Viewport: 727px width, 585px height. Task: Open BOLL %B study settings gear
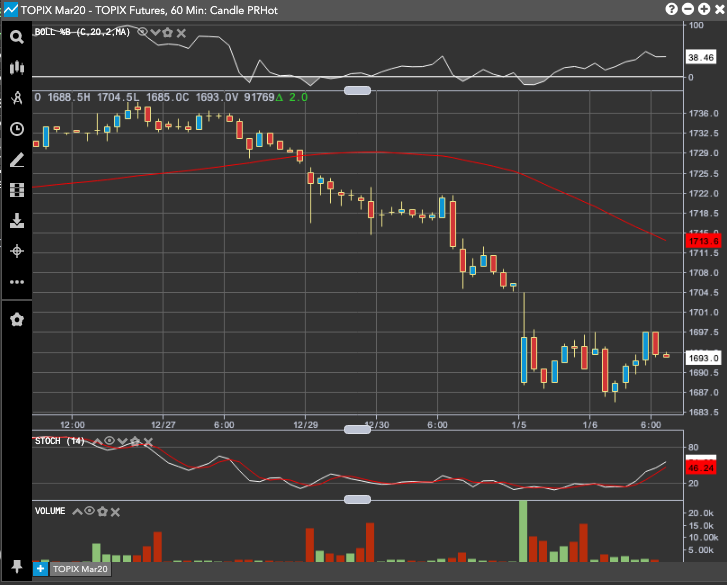(x=168, y=32)
